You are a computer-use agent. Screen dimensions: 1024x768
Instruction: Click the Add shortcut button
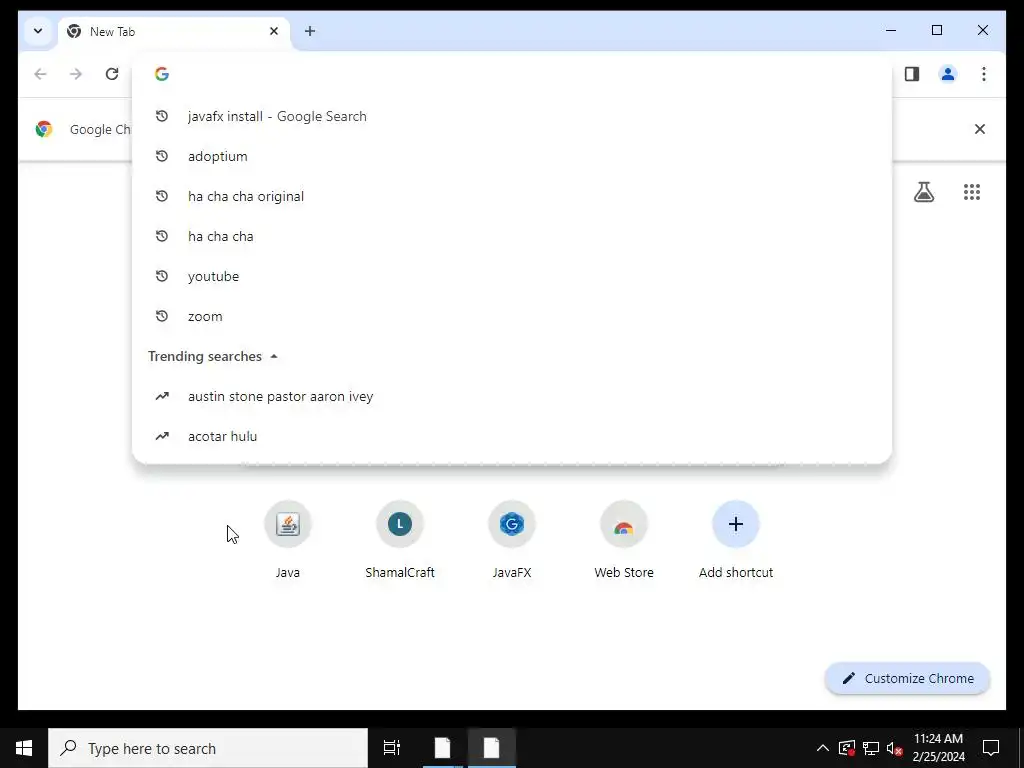tap(736, 540)
